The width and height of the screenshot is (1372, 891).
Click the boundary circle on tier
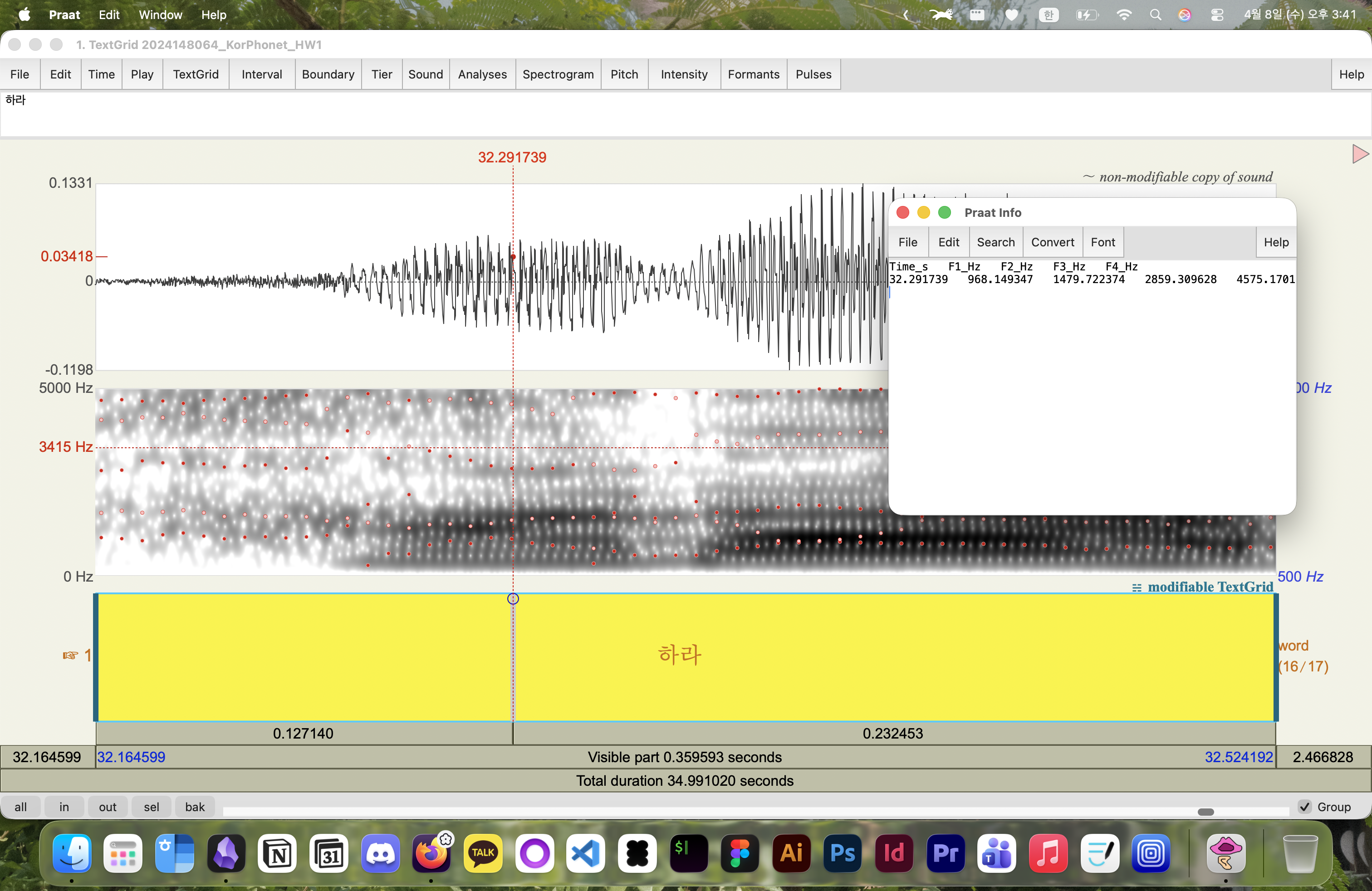pos(513,599)
